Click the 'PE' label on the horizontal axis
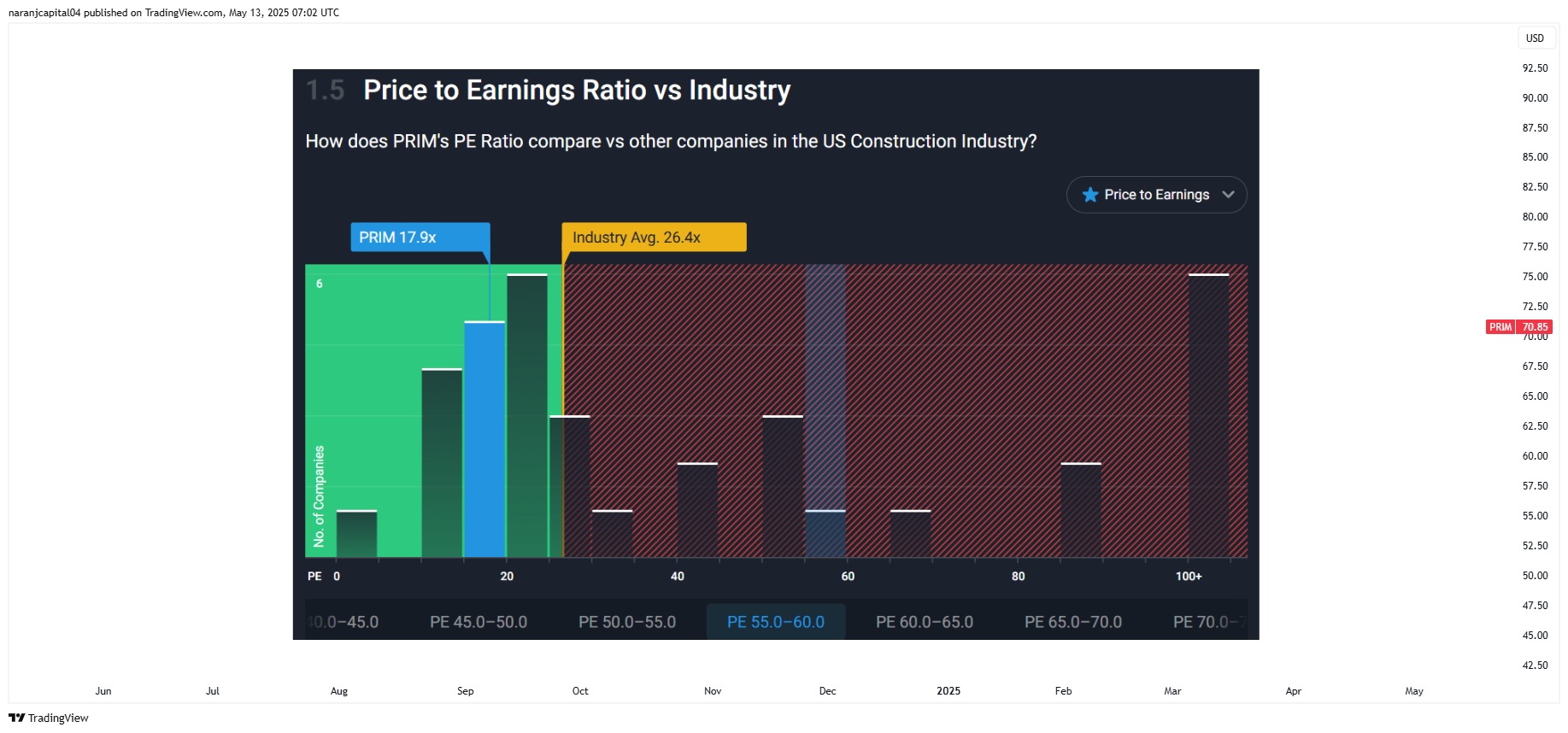 pos(314,577)
